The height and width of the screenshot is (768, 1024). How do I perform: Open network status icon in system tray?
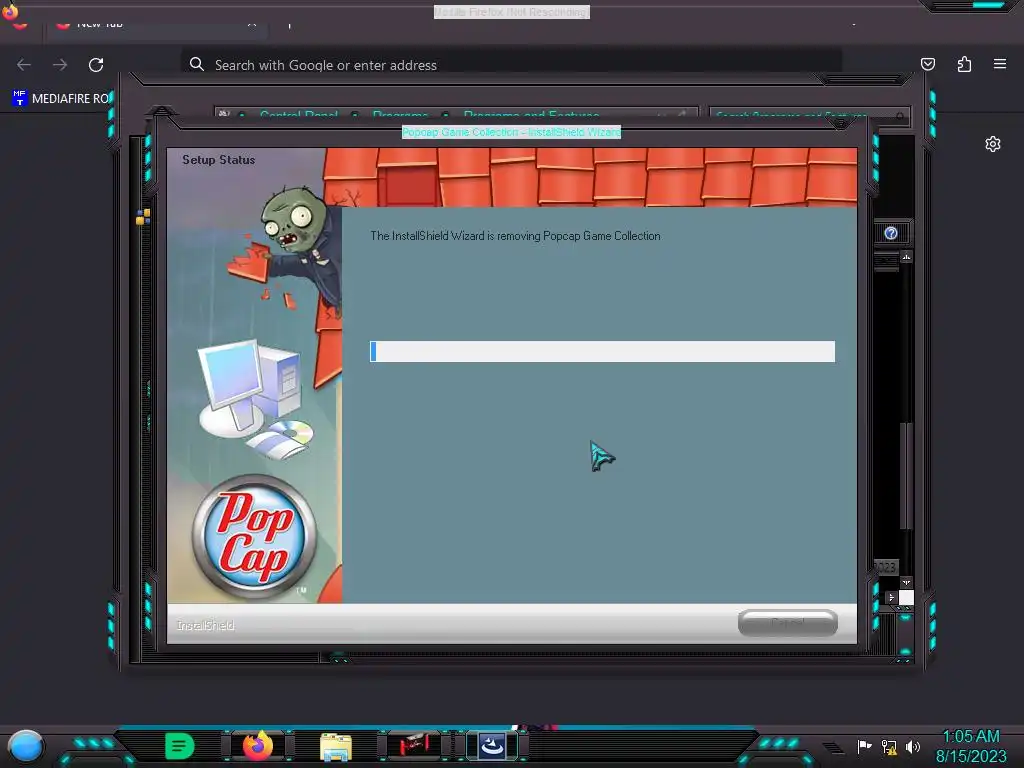pyautogui.click(x=889, y=747)
